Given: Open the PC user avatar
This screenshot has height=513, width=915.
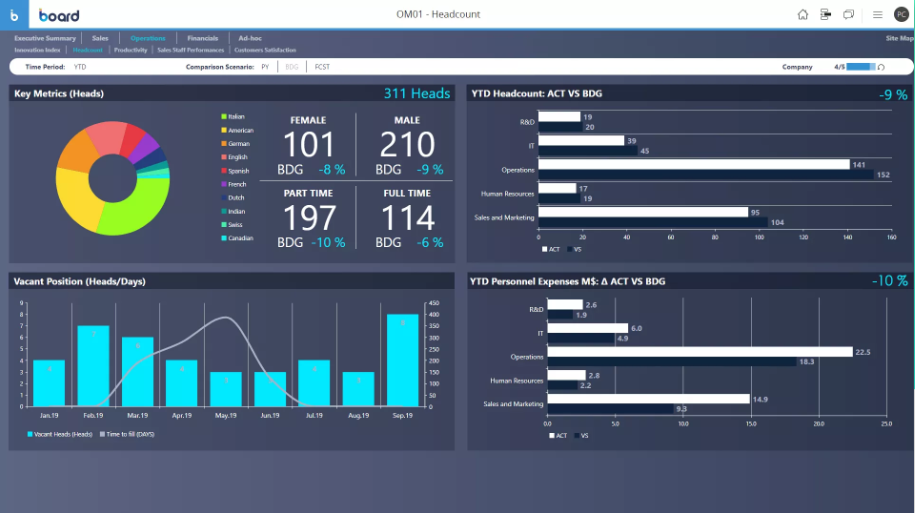Looking at the screenshot, I should tap(902, 15).
